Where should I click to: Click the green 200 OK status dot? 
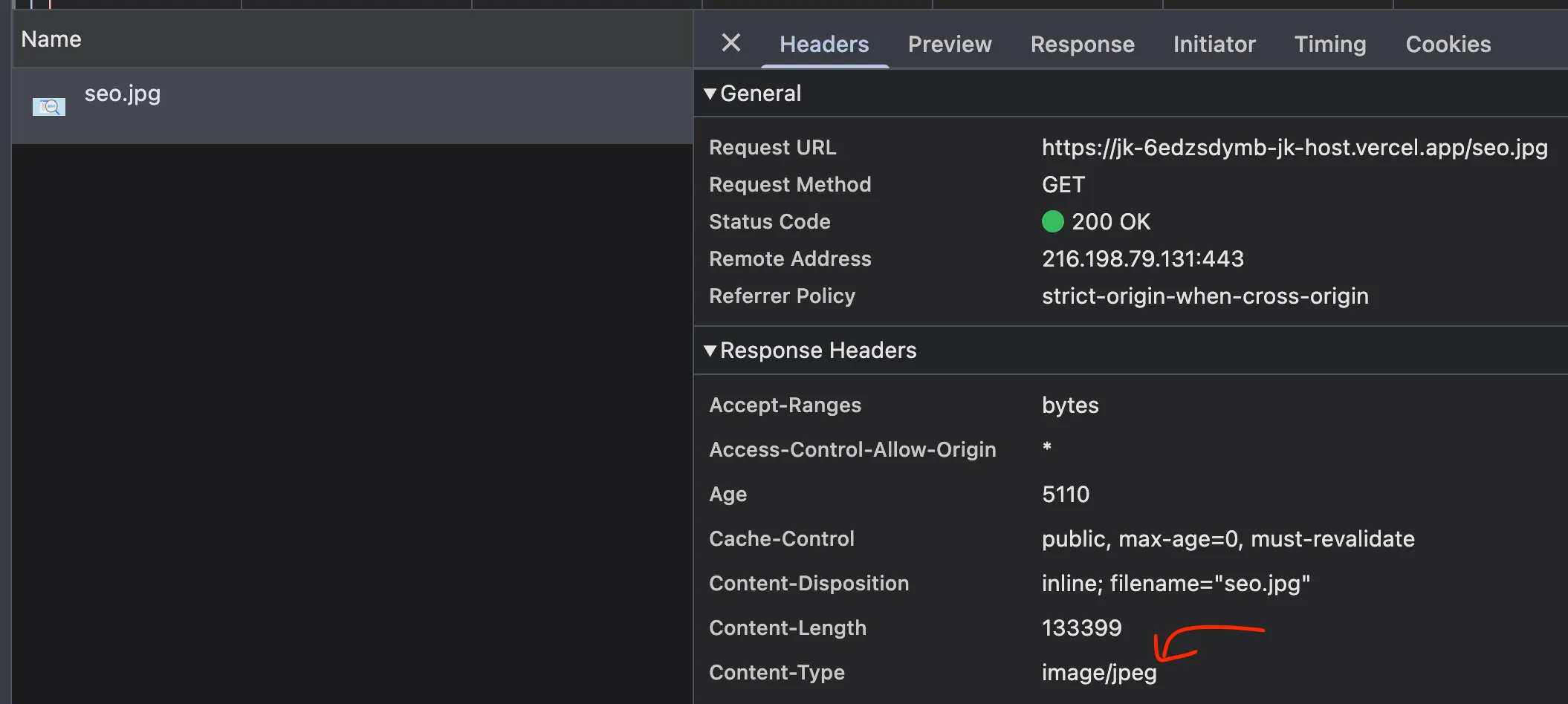coord(1052,221)
